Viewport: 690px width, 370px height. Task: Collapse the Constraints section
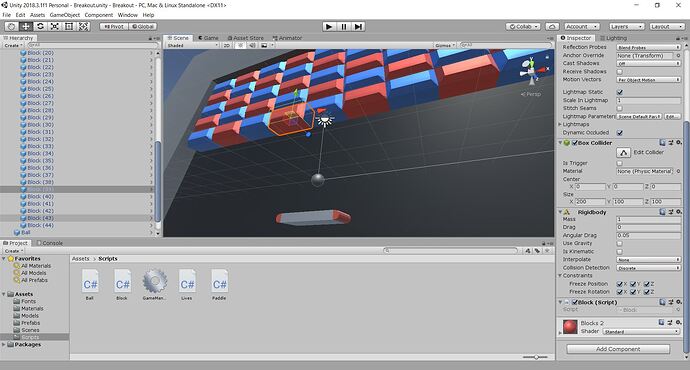tap(560, 275)
